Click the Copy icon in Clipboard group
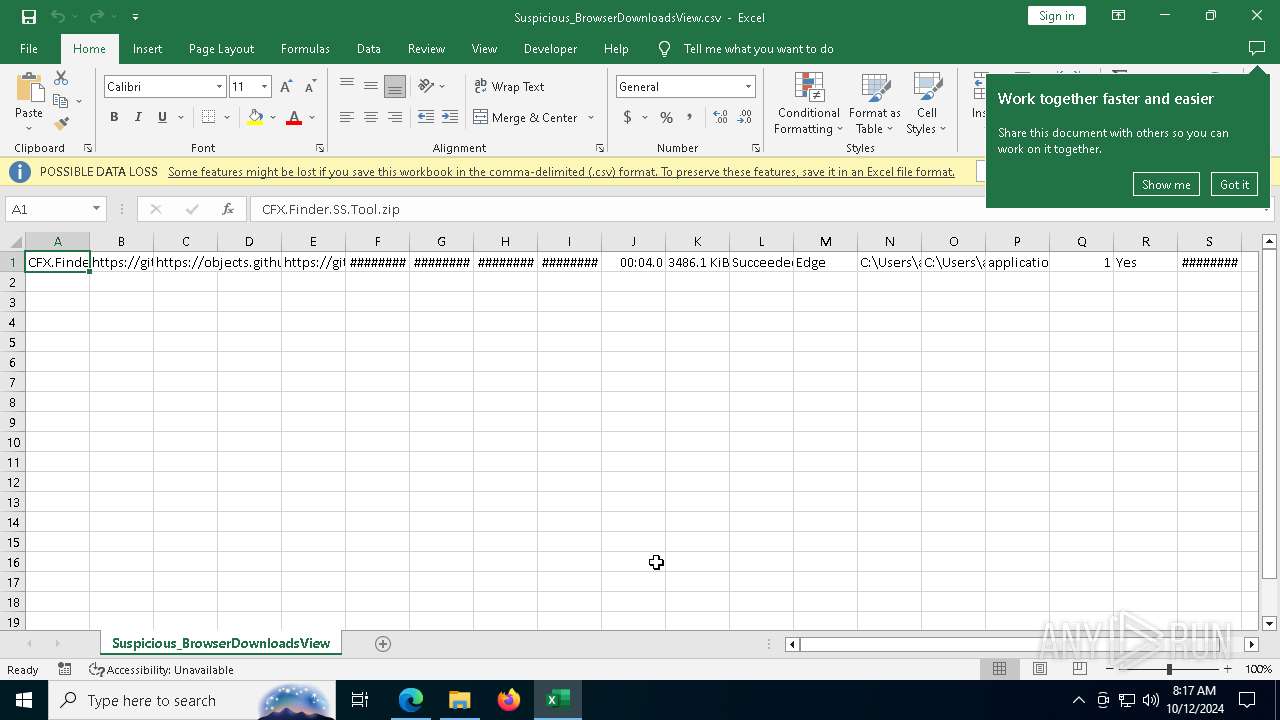 coord(61,101)
